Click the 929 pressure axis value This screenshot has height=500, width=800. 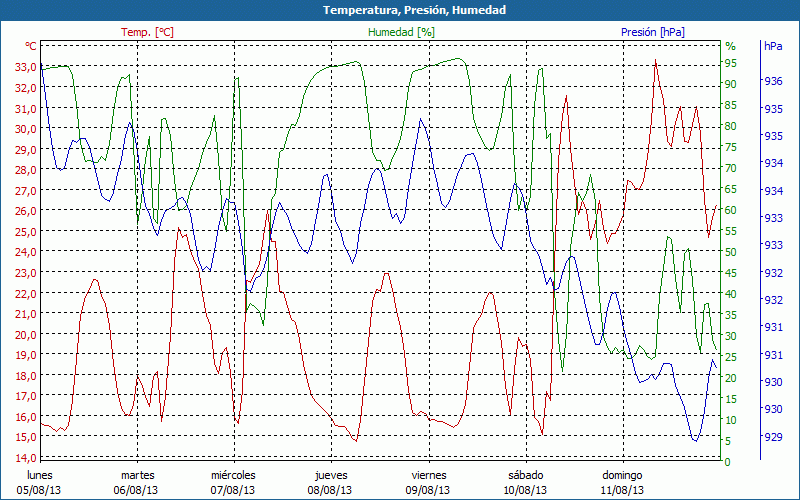tap(773, 437)
